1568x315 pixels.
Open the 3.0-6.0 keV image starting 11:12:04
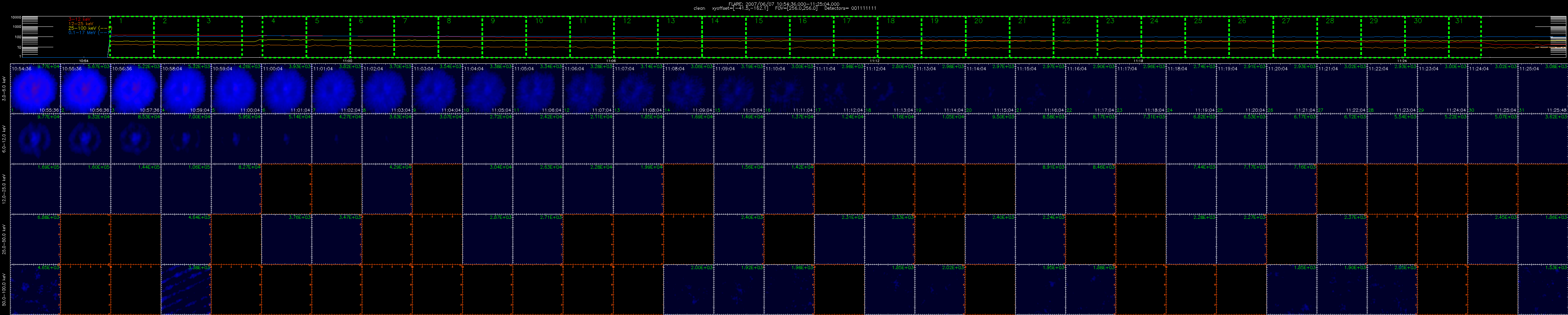click(890, 88)
